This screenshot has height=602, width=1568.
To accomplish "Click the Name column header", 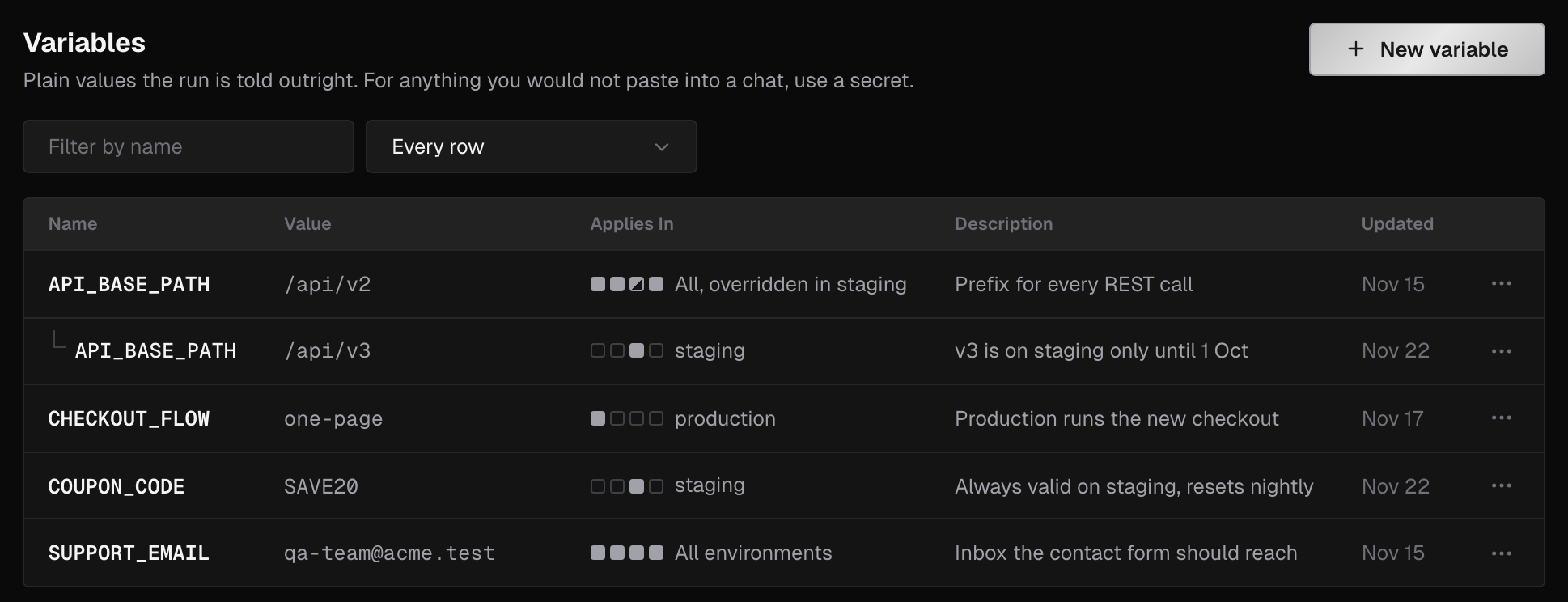I will 73,224.
